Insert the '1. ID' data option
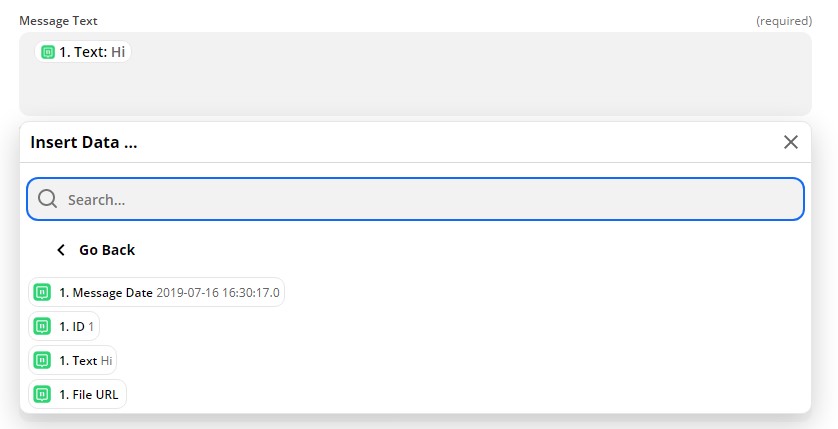The image size is (838, 429). (64, 326)
